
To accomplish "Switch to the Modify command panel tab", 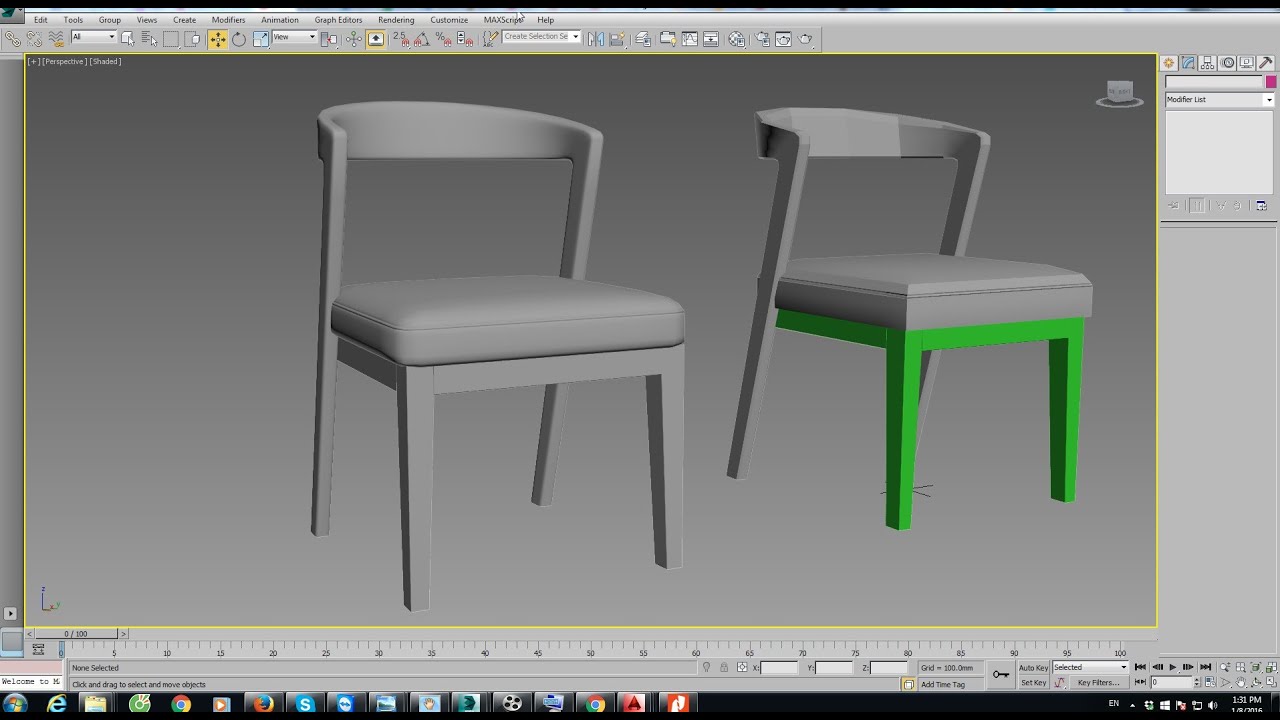I will 1188,63.
